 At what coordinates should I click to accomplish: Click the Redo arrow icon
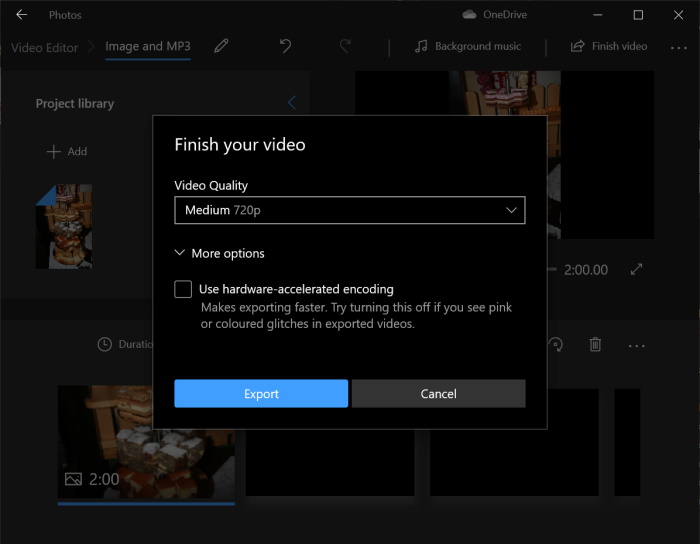(x=346, y=46)
